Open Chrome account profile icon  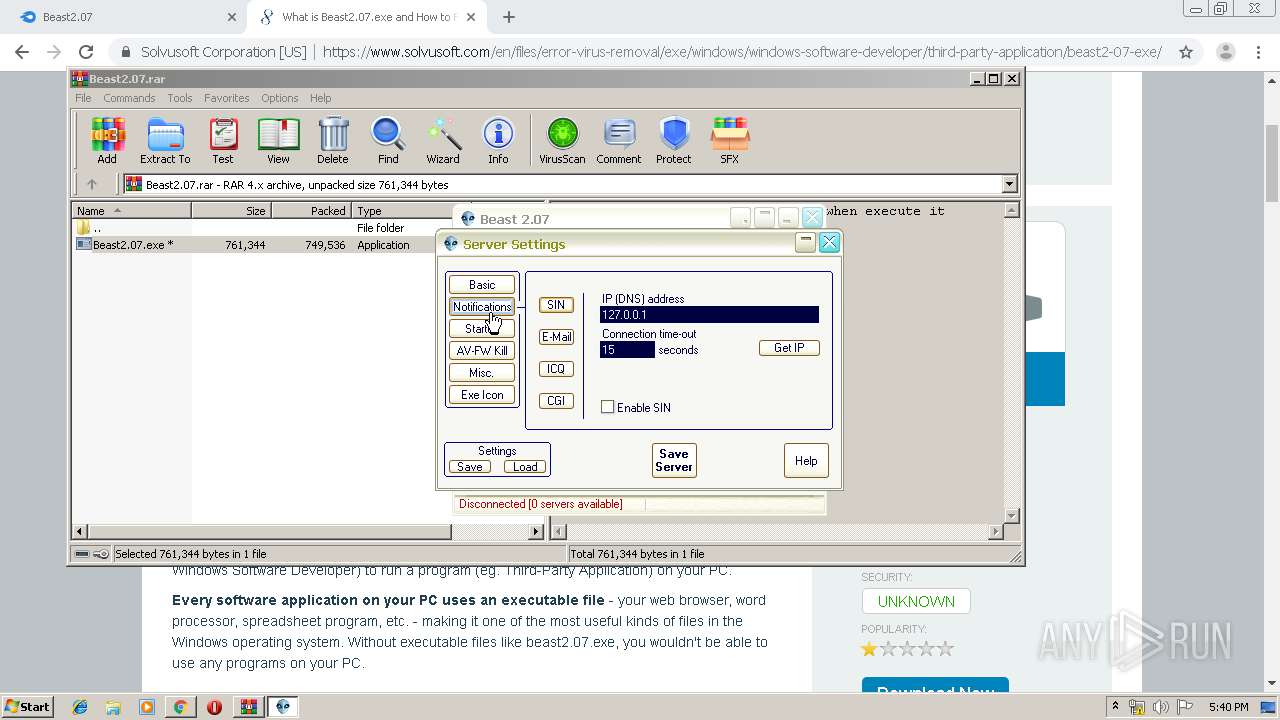click(x=1225, y=52)
